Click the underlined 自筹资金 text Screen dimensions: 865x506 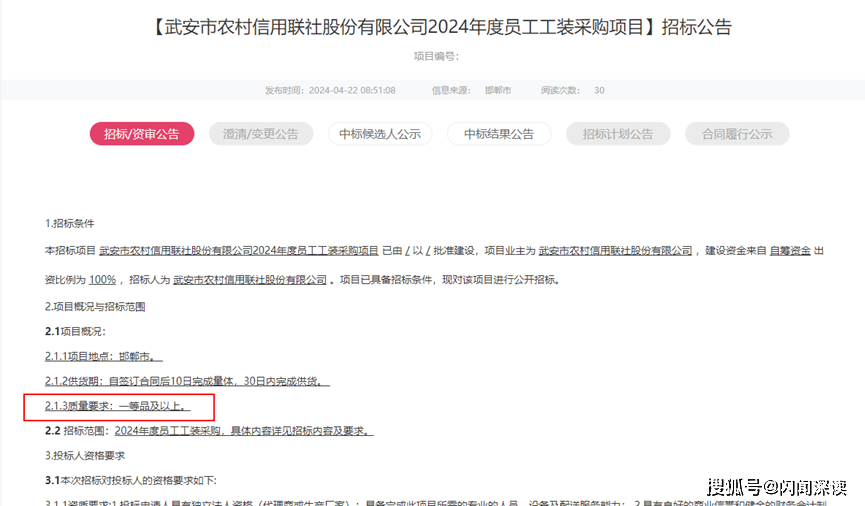(x=790, y=251)
